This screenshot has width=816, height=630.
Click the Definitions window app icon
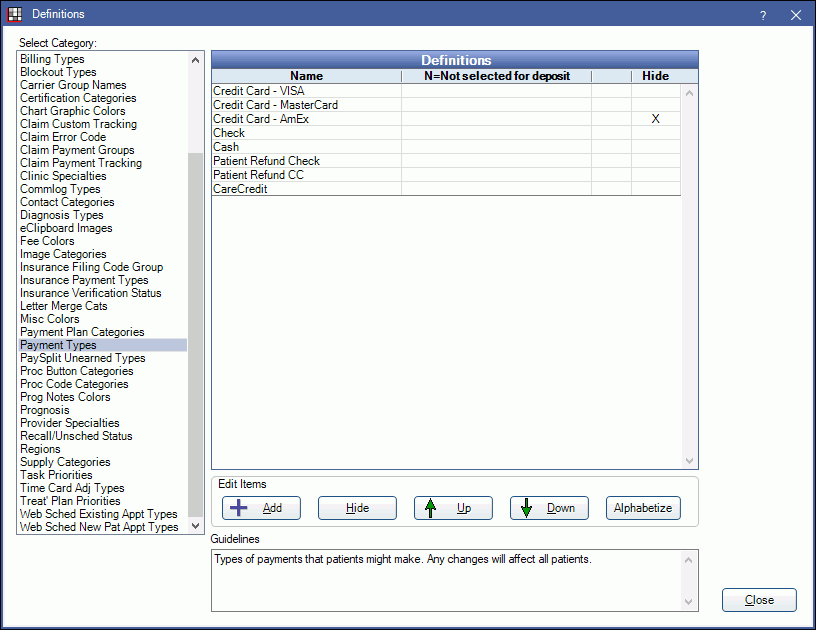point(15,14)
